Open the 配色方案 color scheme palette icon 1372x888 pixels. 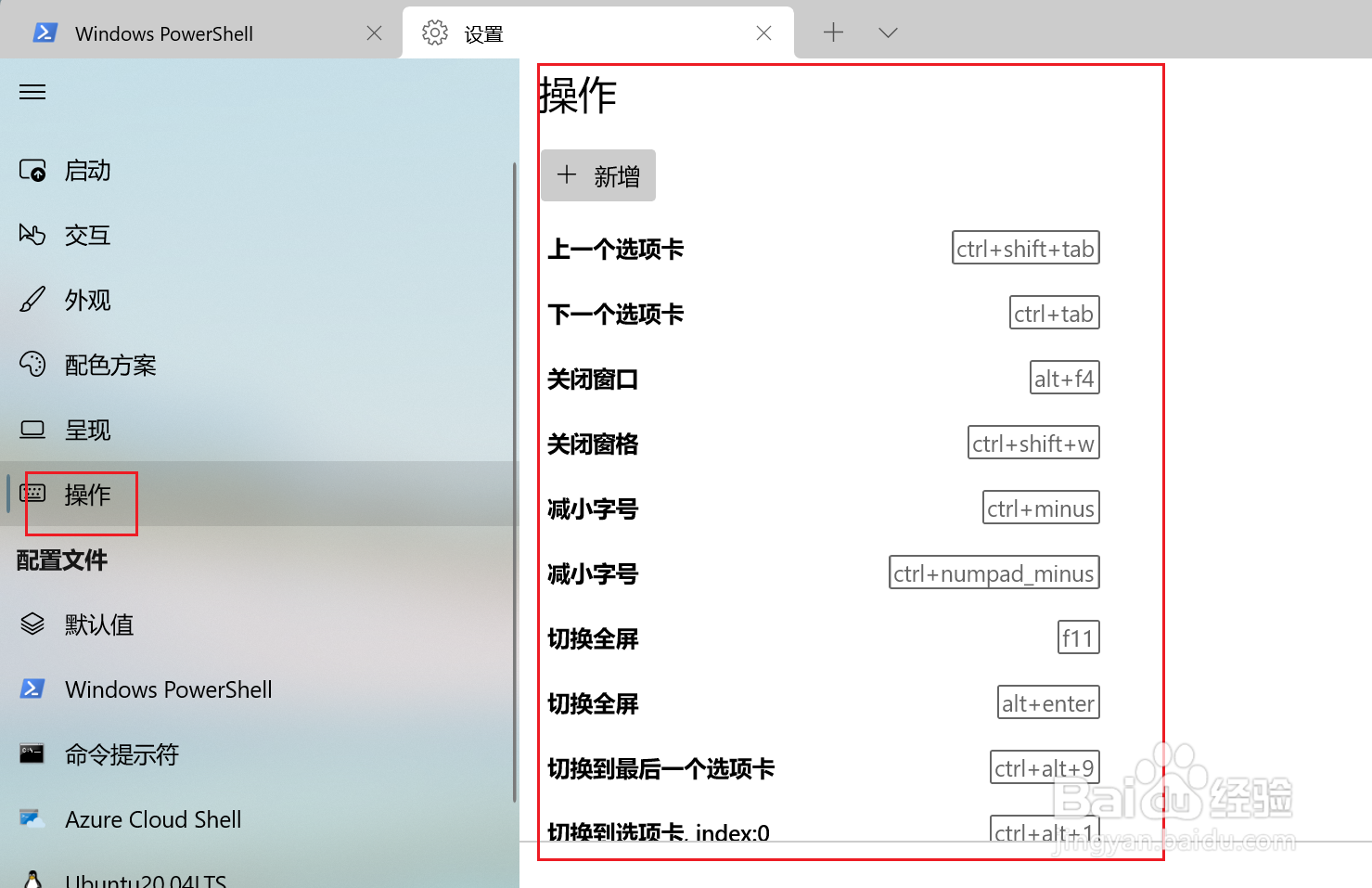(x=32, y=365)
